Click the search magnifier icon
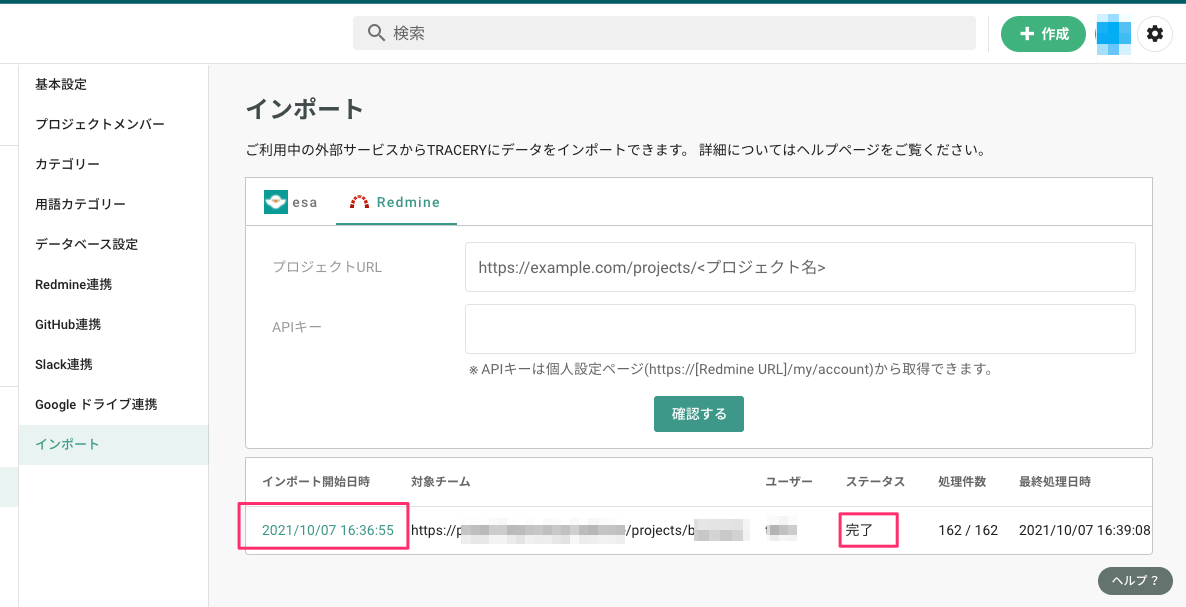This screenshot has height=607, width=1186. (x=375, y=33)
